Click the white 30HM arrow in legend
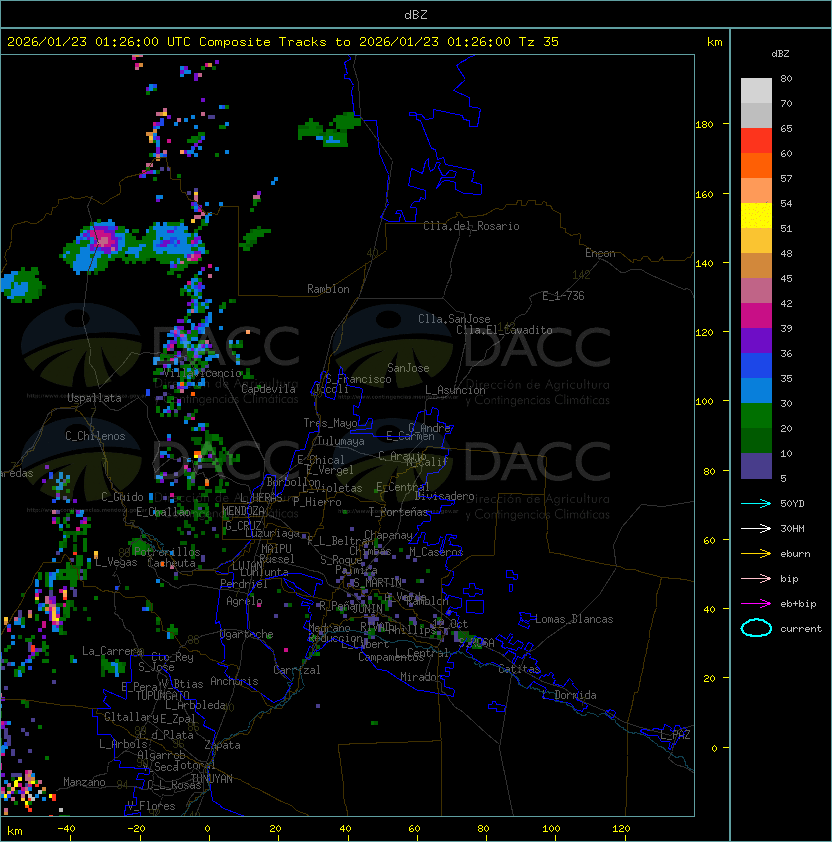 pos(756,528)
